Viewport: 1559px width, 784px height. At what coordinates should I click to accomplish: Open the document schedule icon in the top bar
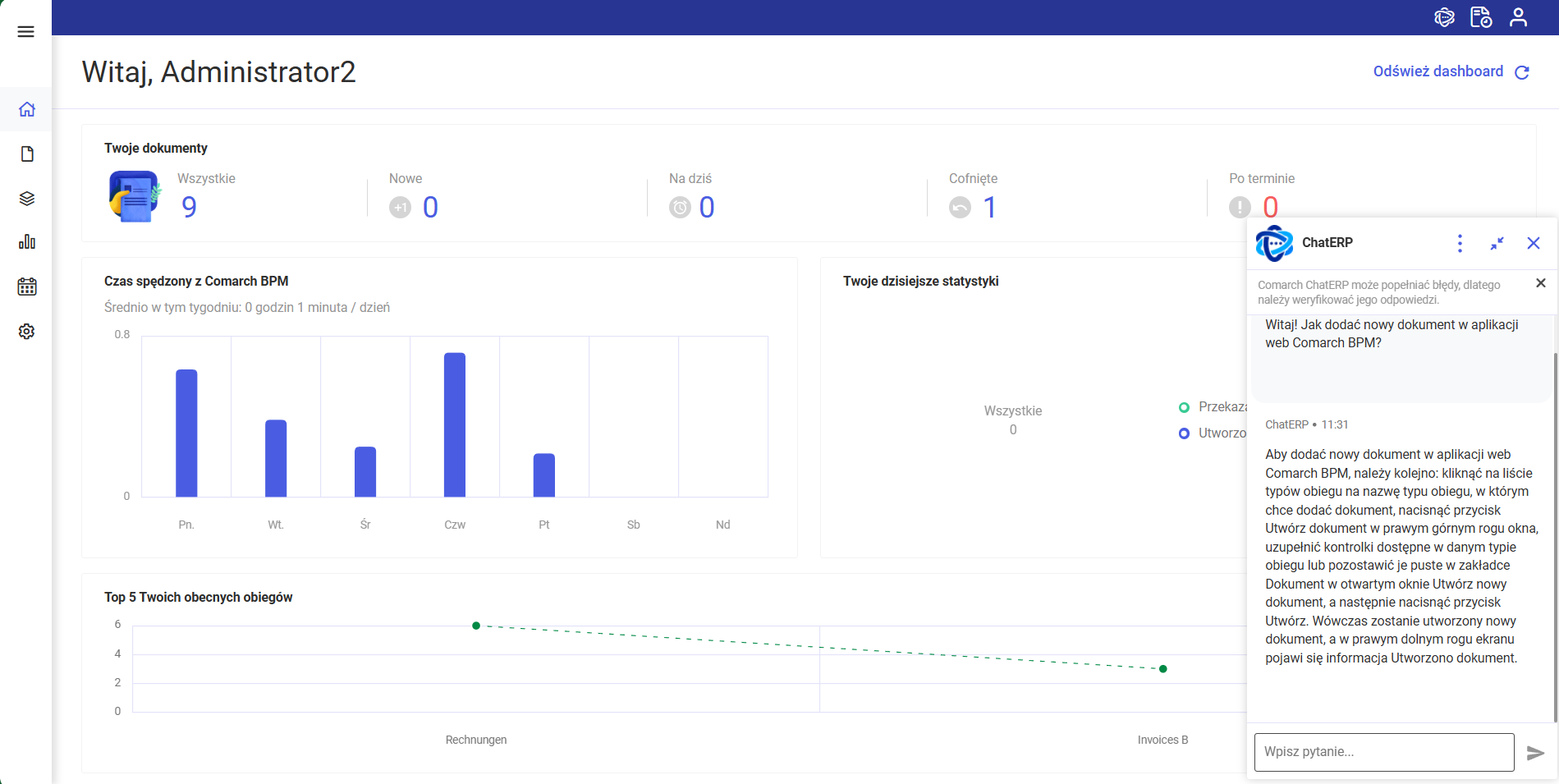coord(1481,17)
